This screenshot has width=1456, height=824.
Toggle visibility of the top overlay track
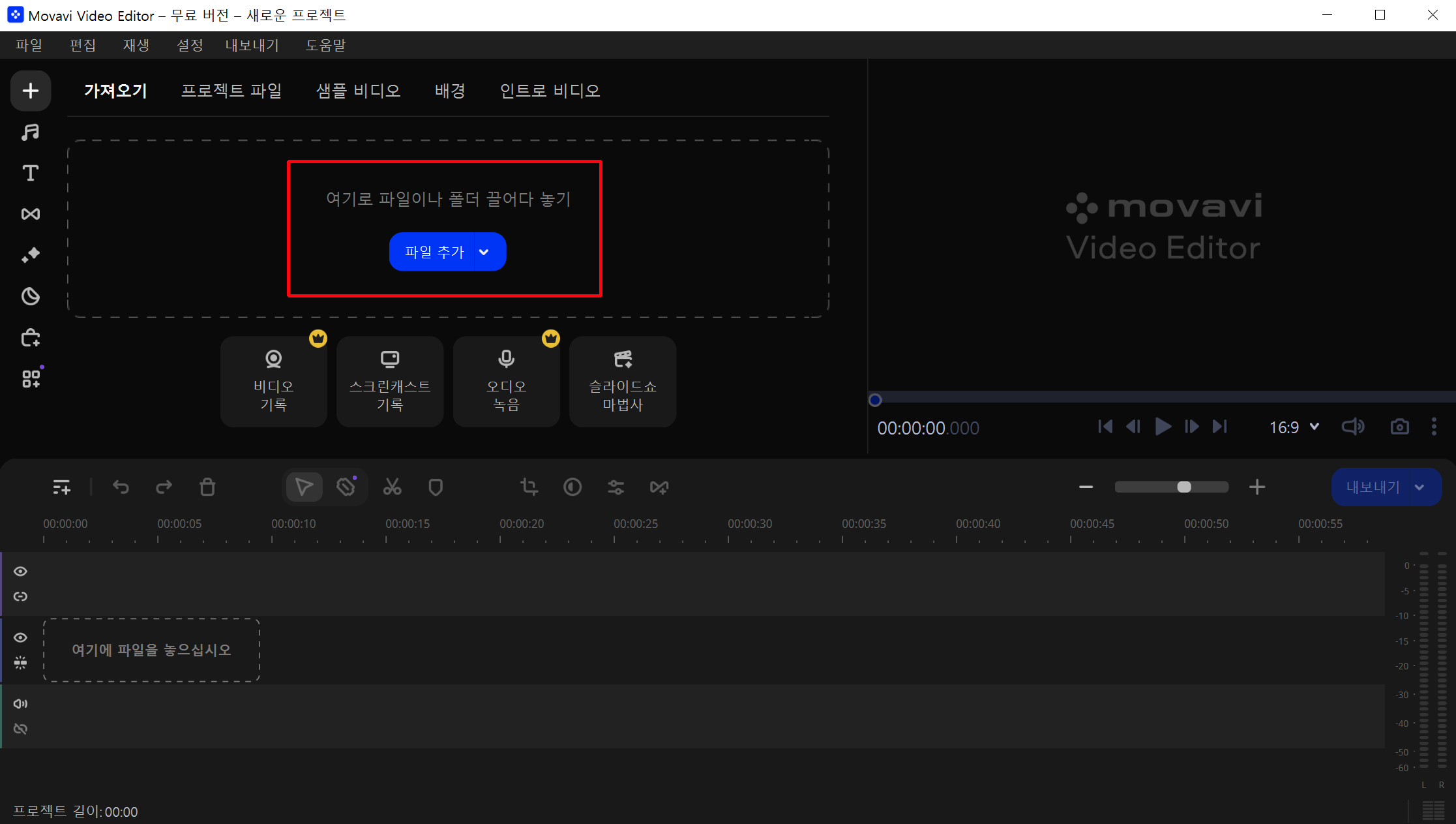20,572
